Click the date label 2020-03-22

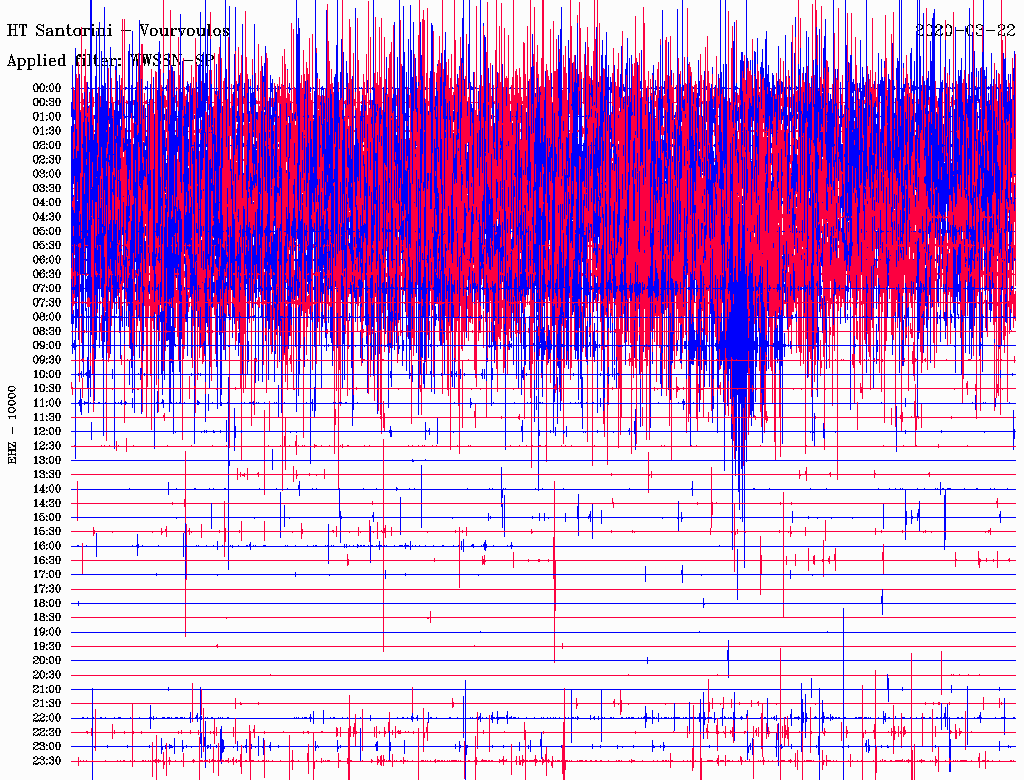coord(966,31)
